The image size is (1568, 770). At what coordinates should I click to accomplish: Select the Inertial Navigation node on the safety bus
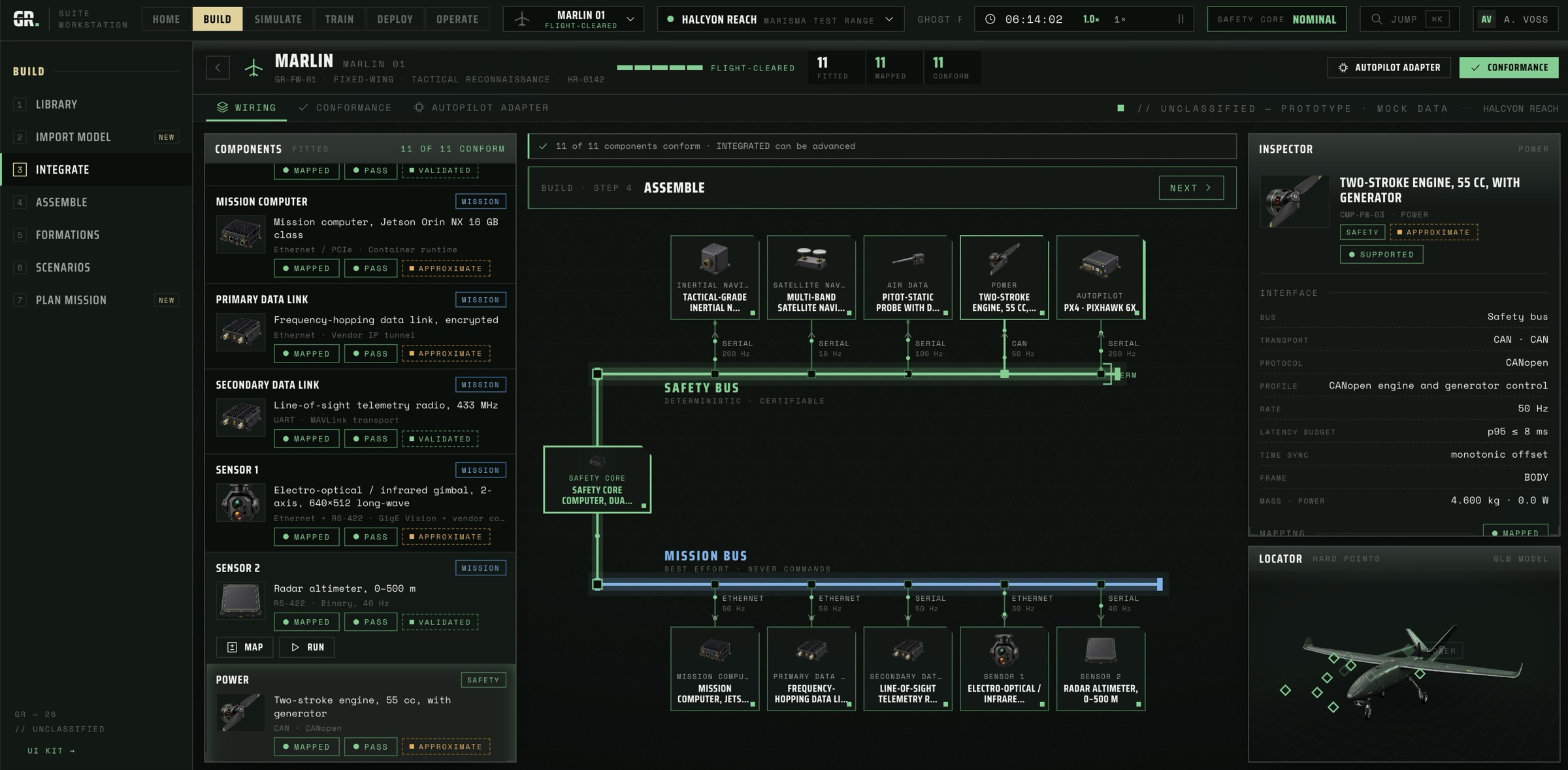tap(715, 278)
